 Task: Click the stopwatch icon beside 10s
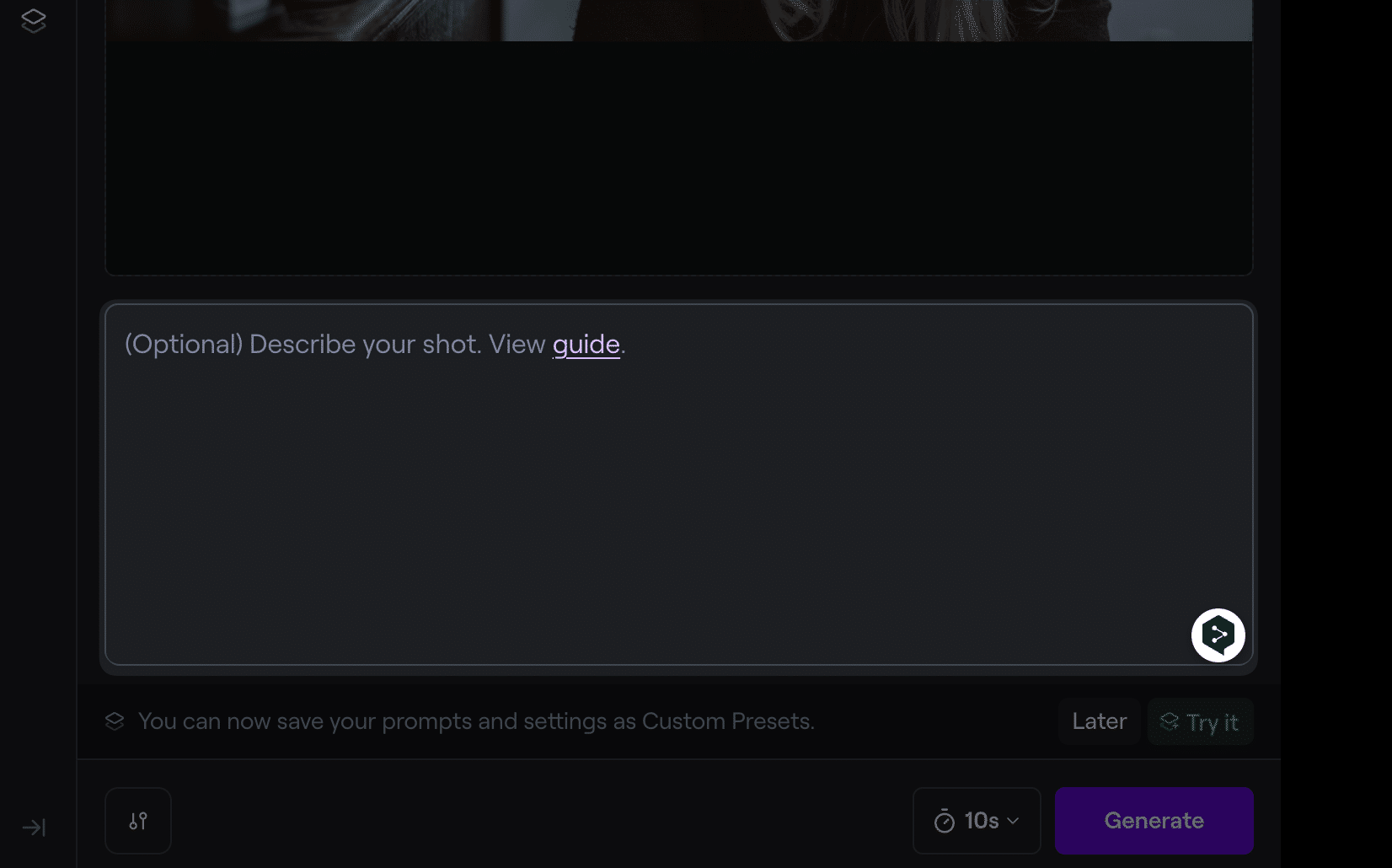[x=945, y=821]
